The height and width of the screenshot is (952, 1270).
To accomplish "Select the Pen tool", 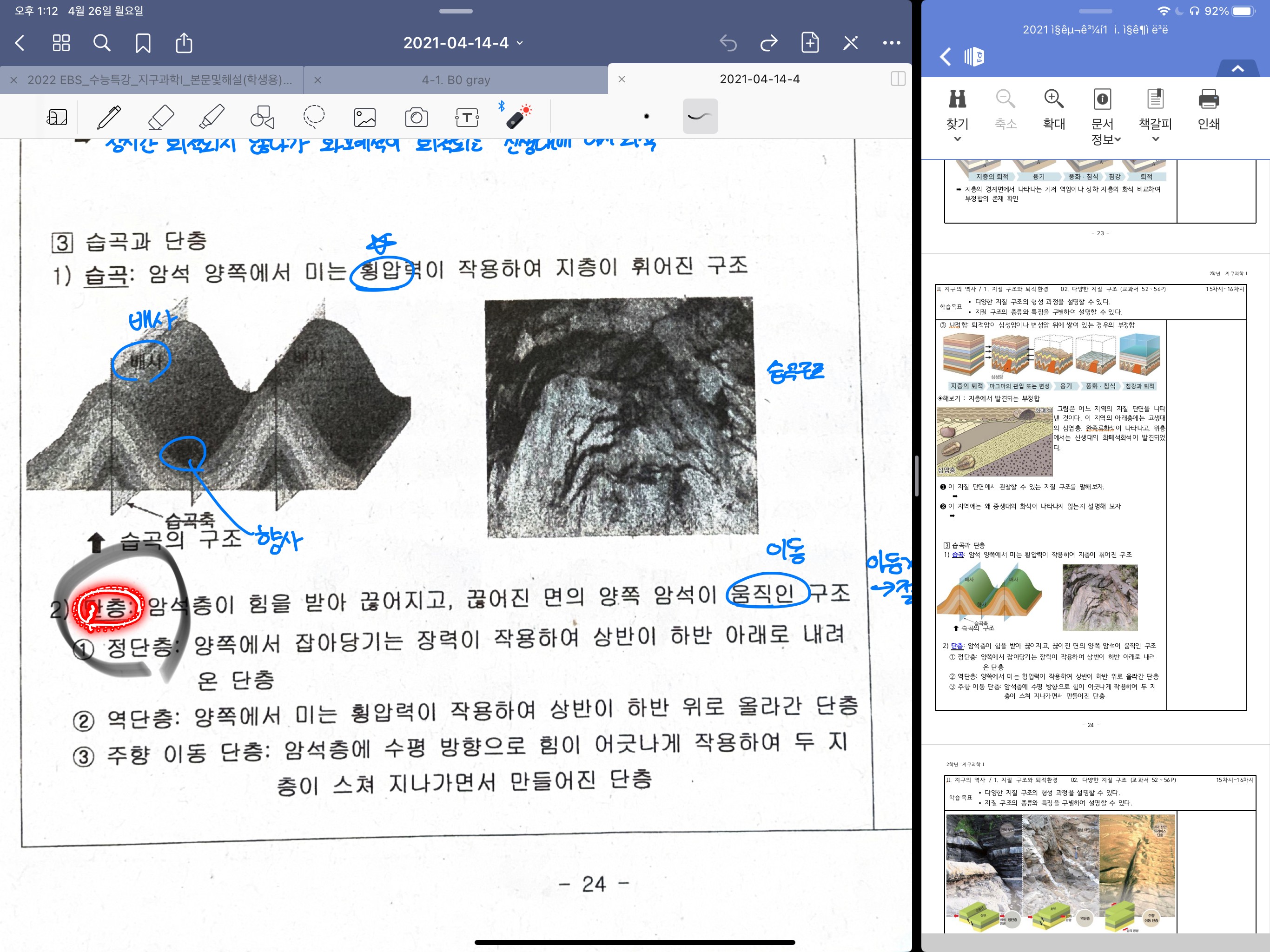I will pyautogui.click(x=108, y=117).
